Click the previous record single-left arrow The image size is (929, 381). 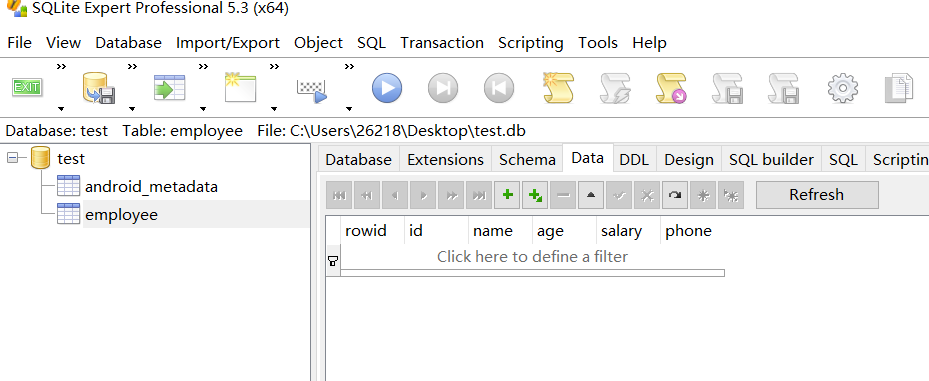395,195
